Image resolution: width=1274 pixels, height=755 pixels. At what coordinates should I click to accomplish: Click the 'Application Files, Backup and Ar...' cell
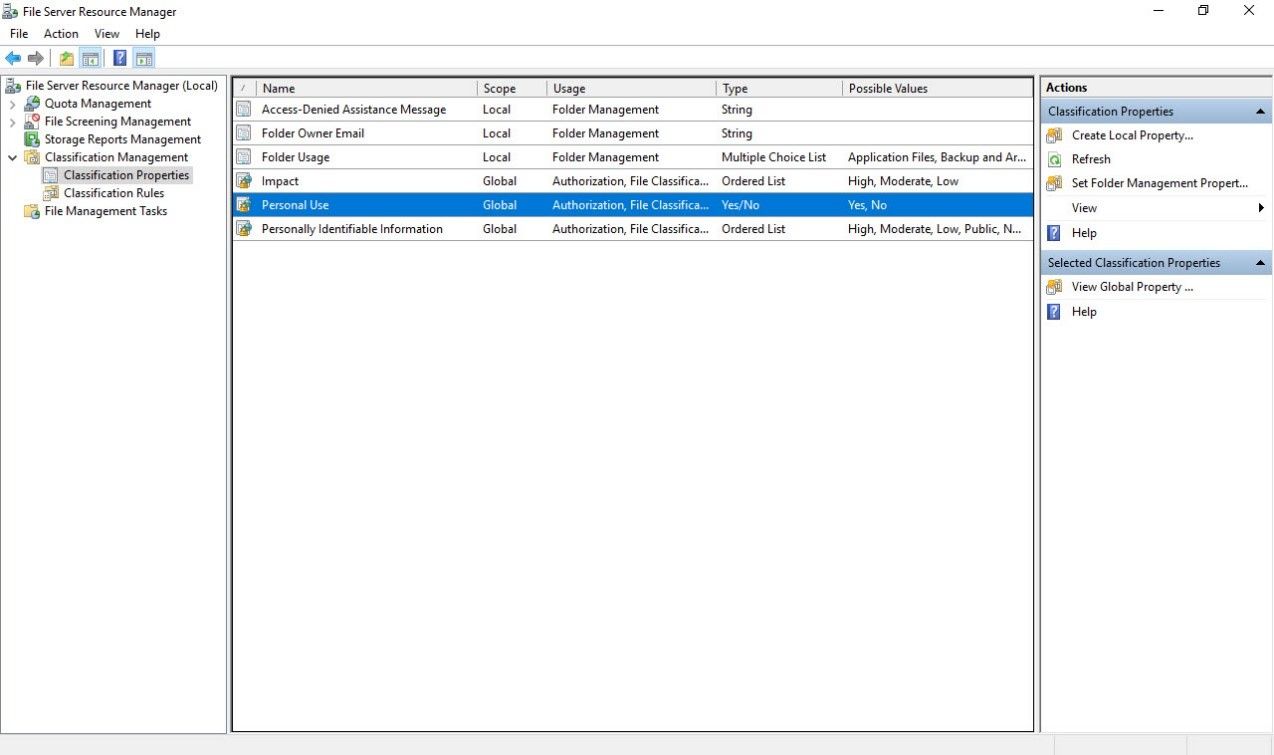pyautogui.click(x=937, y=157)
